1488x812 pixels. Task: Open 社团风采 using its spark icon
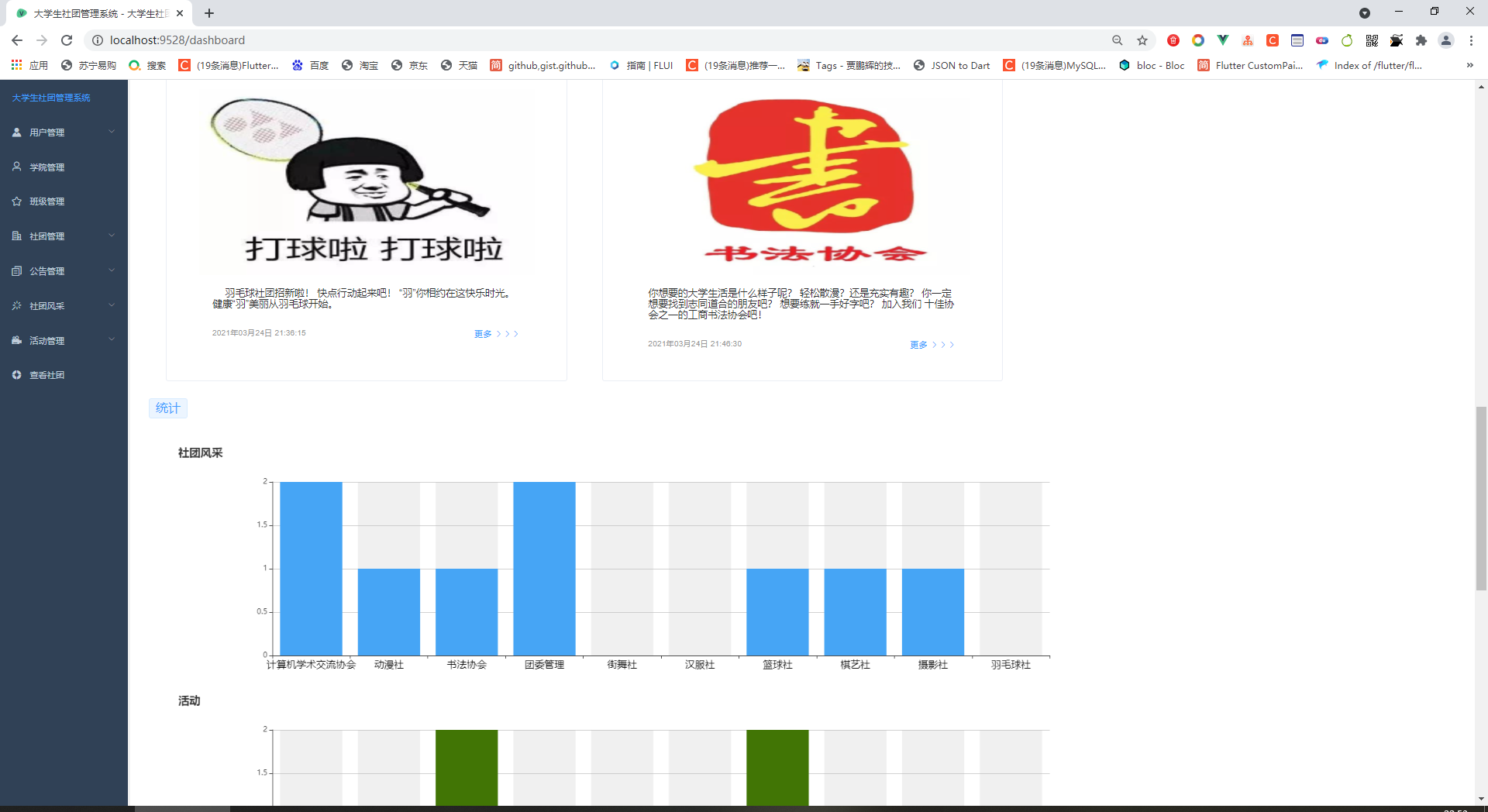tap(16, 305)
